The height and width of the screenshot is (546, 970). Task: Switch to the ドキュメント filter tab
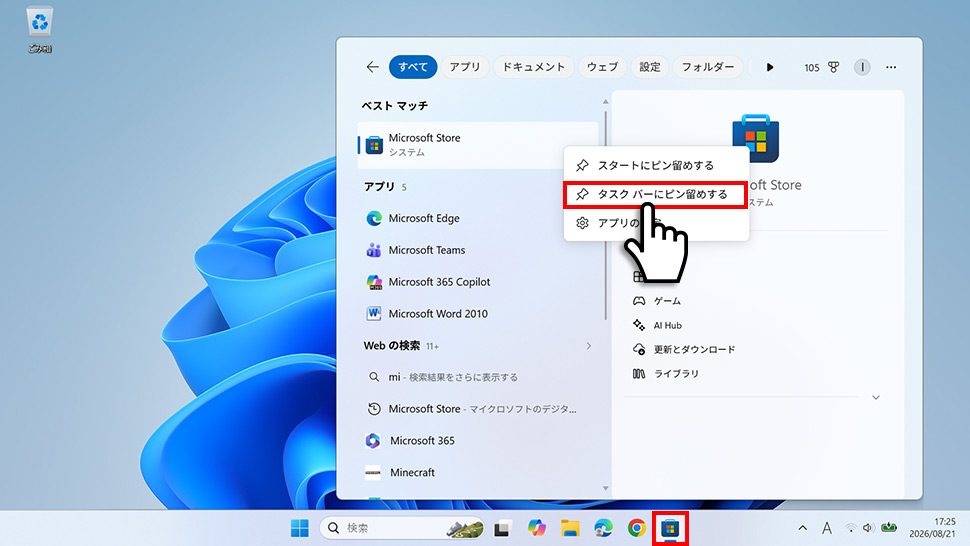(x=533, y=67)
